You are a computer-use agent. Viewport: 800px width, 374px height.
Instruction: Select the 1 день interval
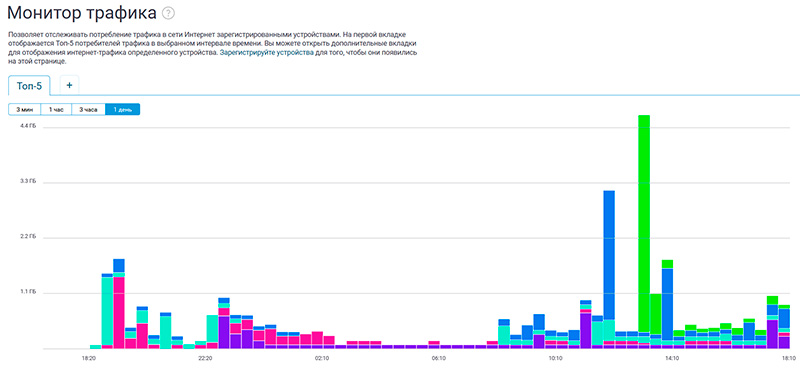tap(122, 109)
